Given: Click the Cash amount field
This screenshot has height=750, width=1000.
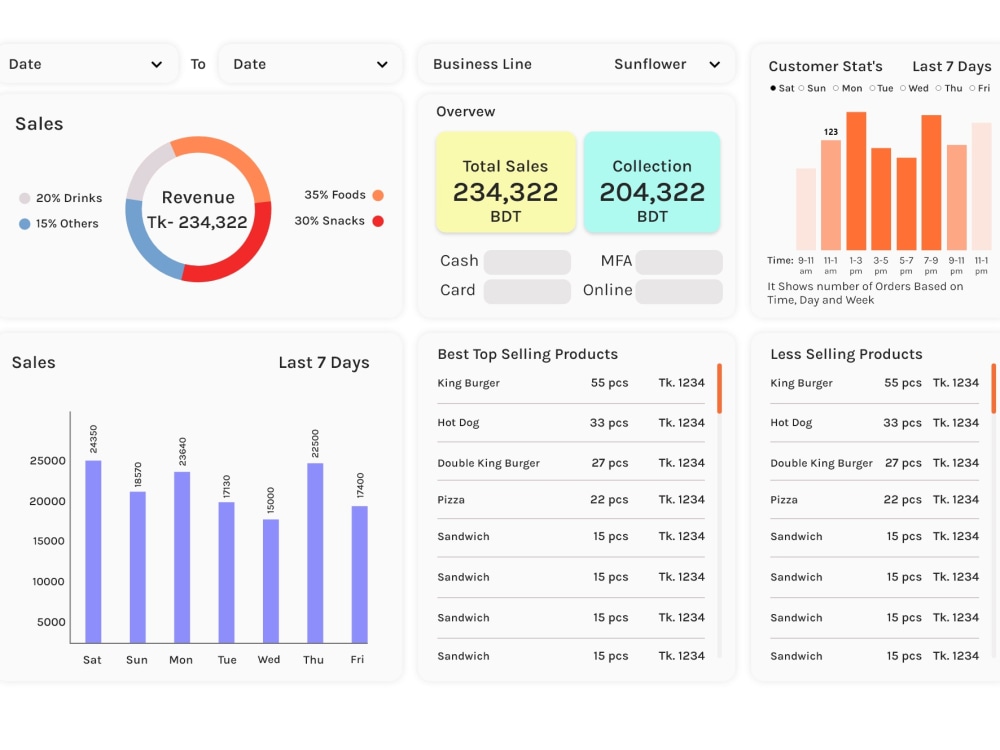Looking at the screenshot, I should pyautogui.click(x=527, y=261).
